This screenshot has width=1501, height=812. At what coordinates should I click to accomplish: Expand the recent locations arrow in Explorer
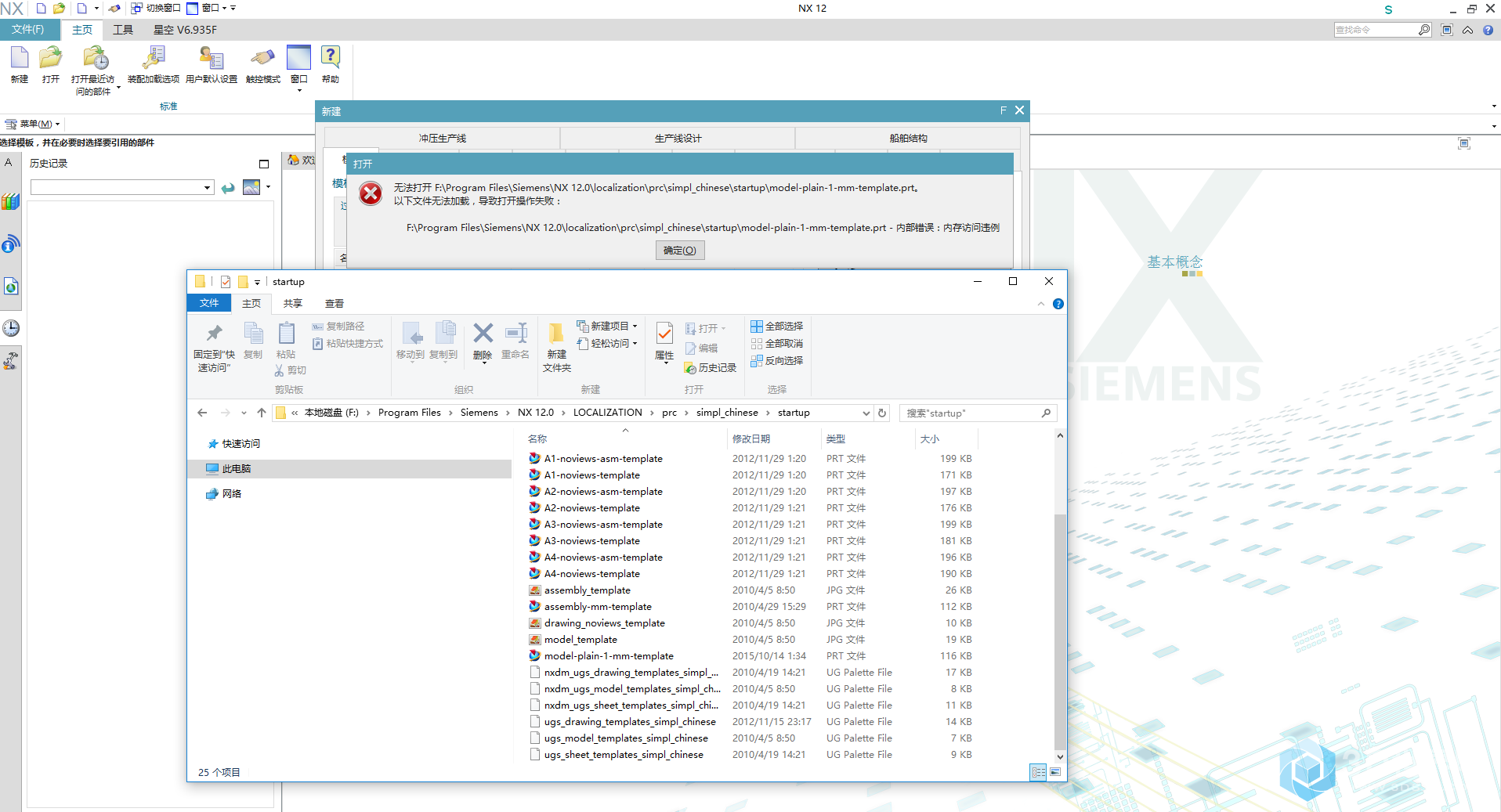(x=244, y=413)
